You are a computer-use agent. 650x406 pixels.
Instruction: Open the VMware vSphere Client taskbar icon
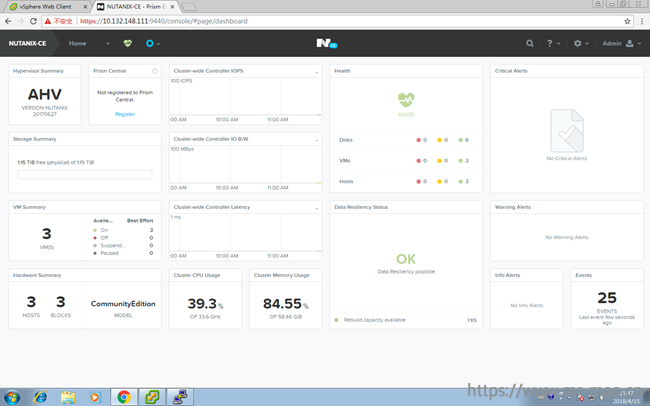pyautogui.click(x=152, y=397)
